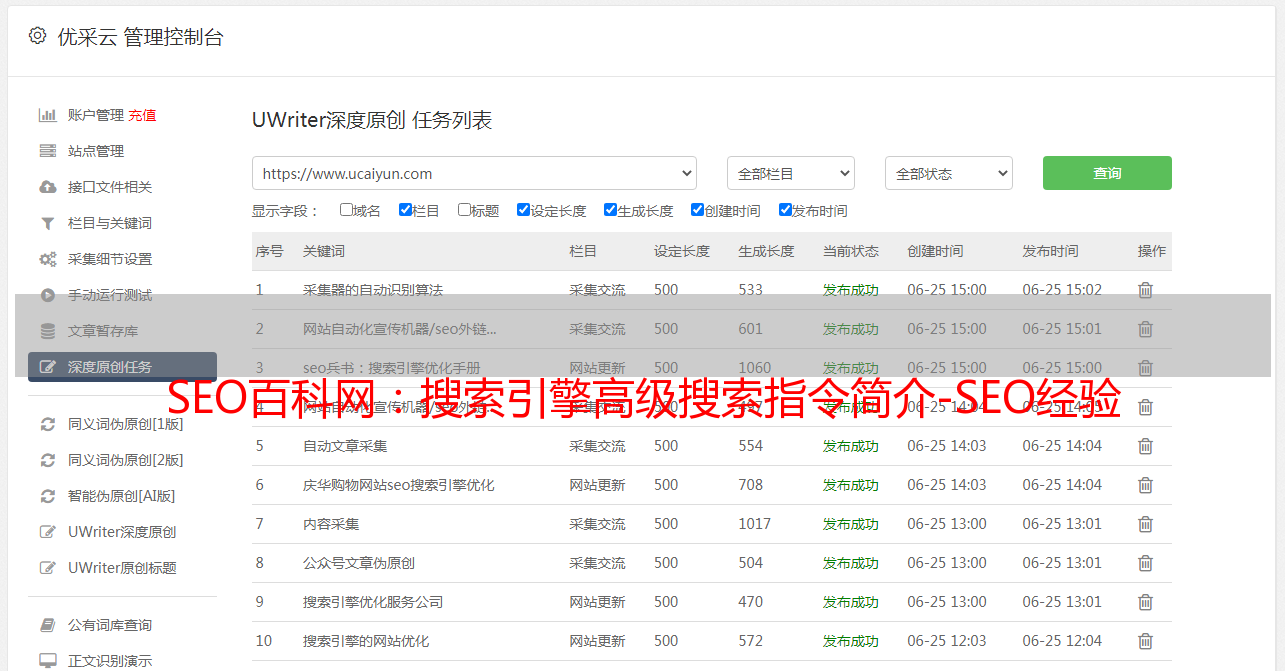Click 网站更新 in the 搜索引擎优化服务公司 row
Viewport: 1285px width, 671px height.
tap(597, 602)
